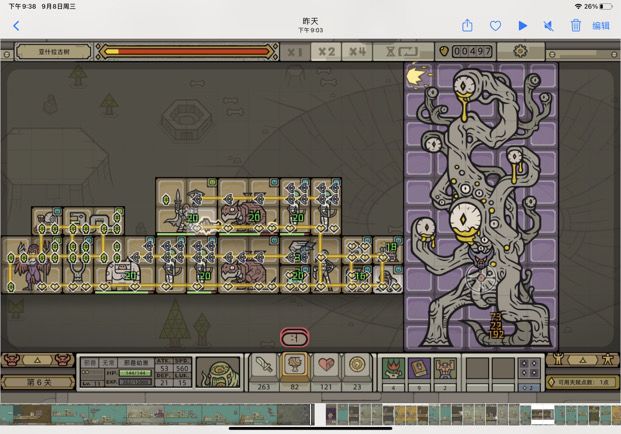Tap the yellow flame icon on purple grid

417,76
